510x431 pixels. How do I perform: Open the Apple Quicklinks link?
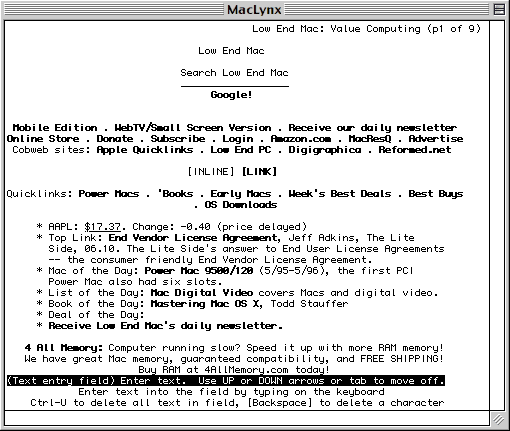click(x=145, y=150)
